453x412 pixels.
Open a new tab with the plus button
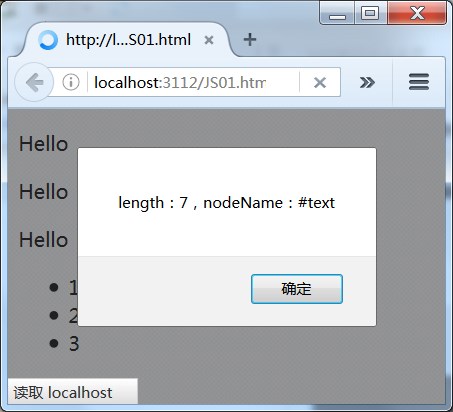[x=250, y=40]
